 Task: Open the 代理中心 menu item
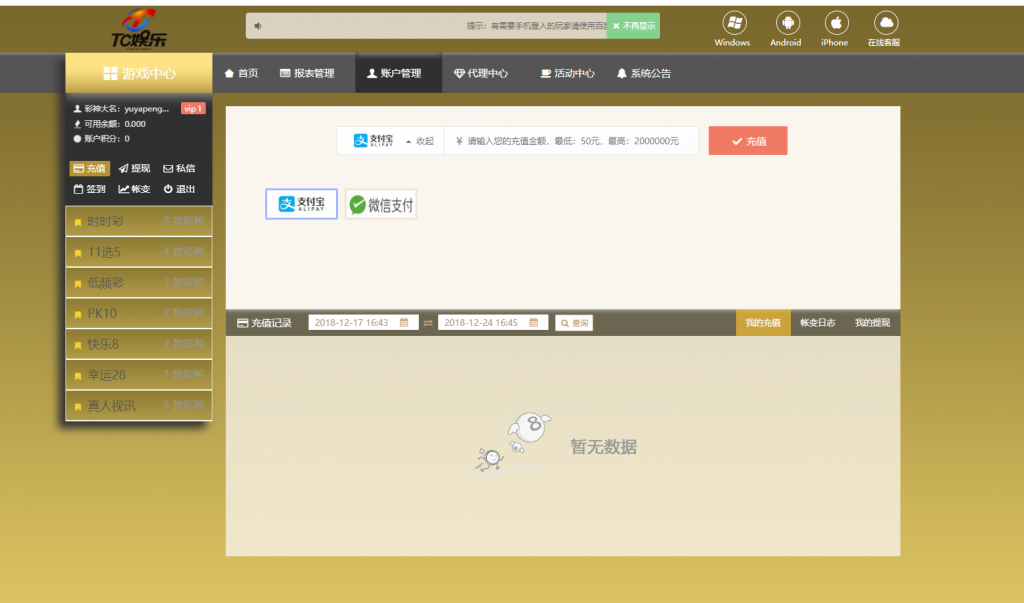(481, 73)
